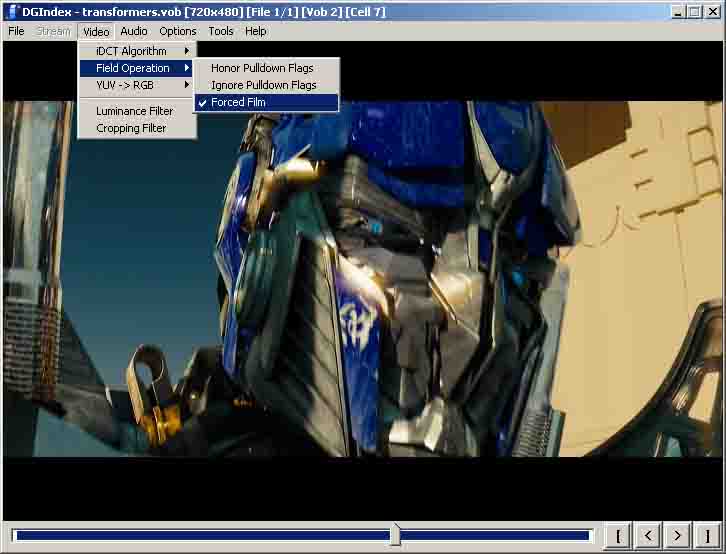Close the open Video menu
Screen dimensions: 726x554
tap(96, 31)
